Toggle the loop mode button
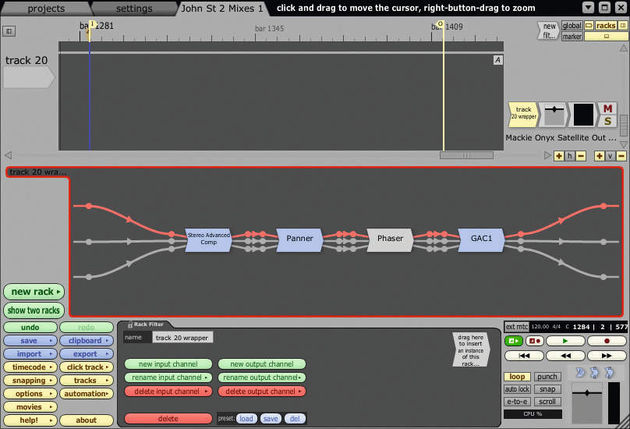 (x=517, y=377)
